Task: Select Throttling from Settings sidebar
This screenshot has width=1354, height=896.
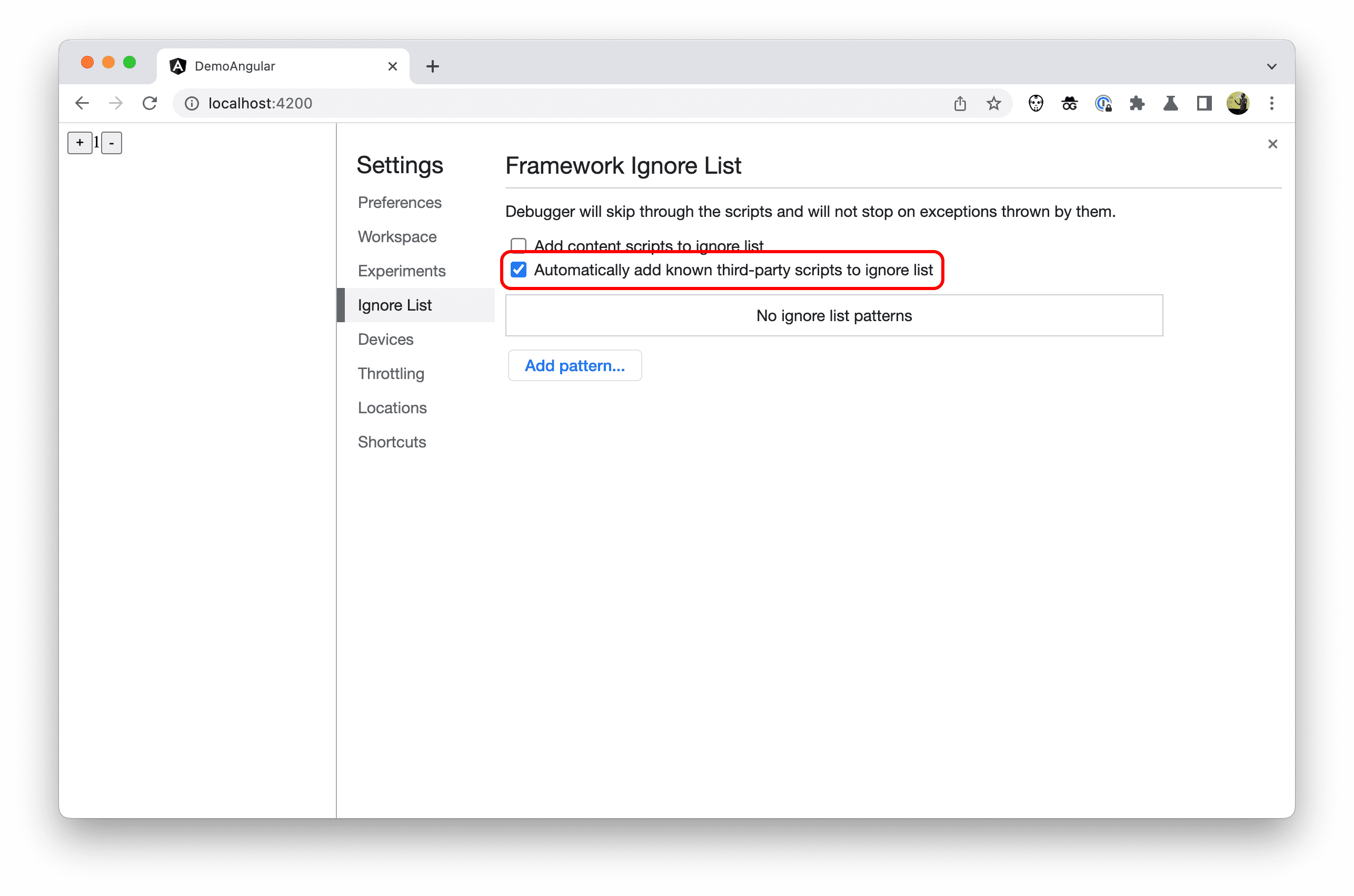Action: click(392, 372)
